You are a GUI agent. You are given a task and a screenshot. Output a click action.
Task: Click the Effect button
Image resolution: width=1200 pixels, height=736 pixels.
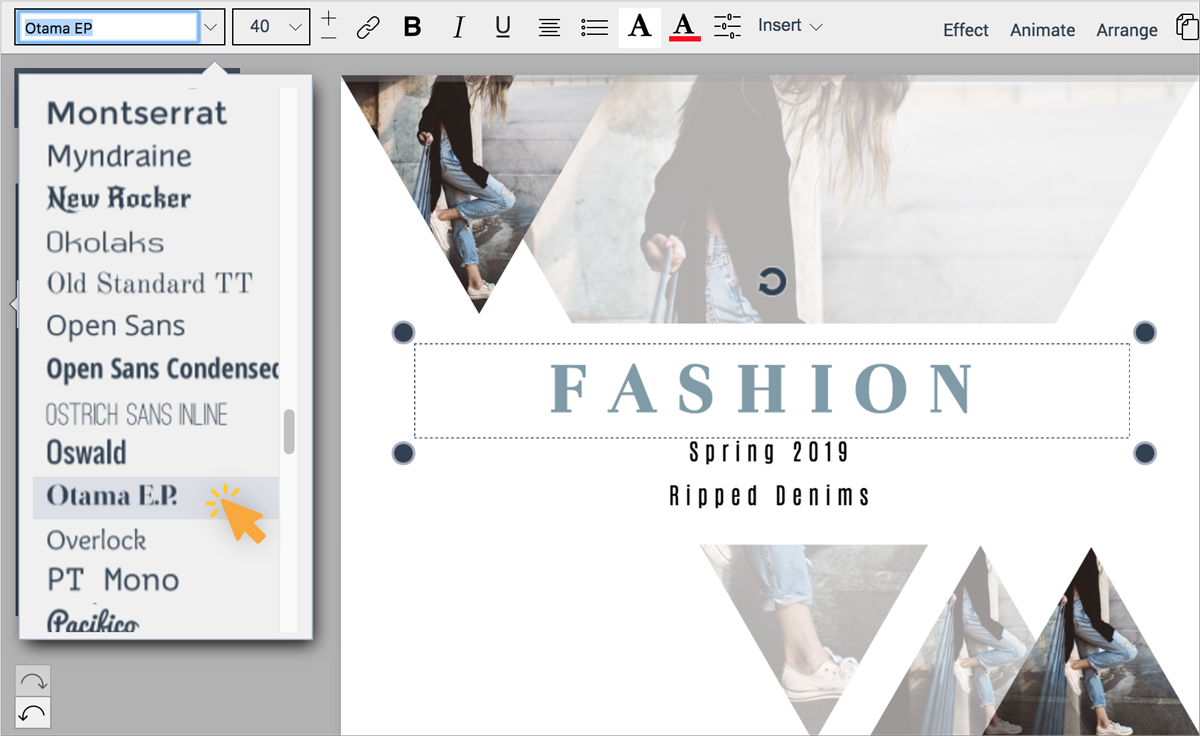[x=965, y=30]
